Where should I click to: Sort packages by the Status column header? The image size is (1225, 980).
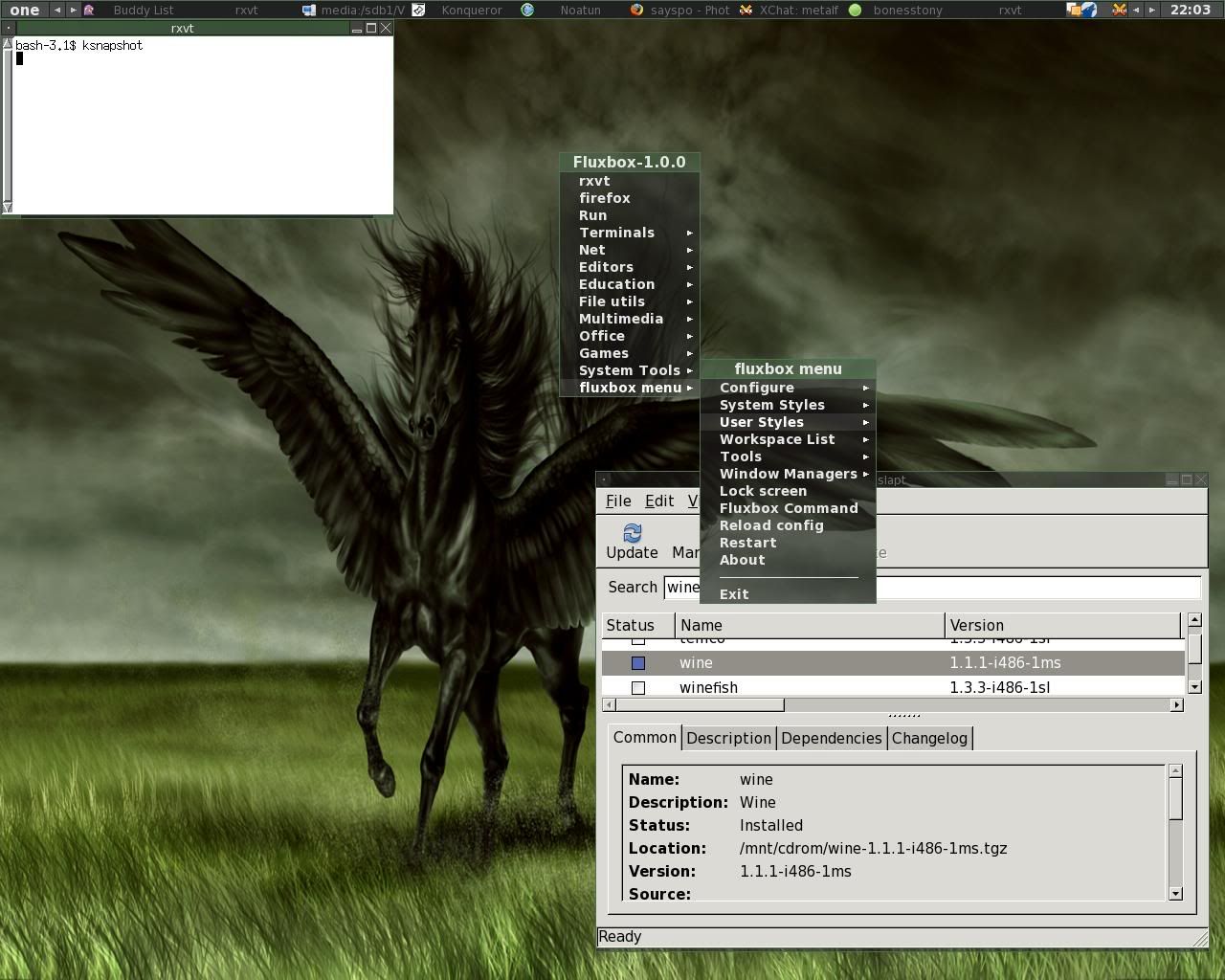click(x=638, y=625)
